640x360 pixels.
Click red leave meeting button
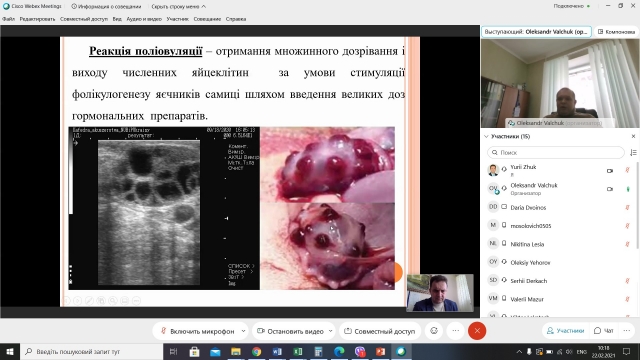tap(477, 331)
